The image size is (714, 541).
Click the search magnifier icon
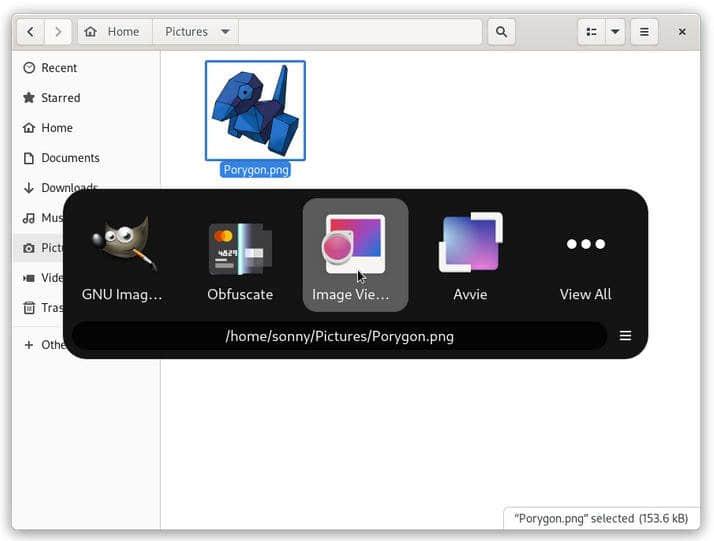coord(501,32)
